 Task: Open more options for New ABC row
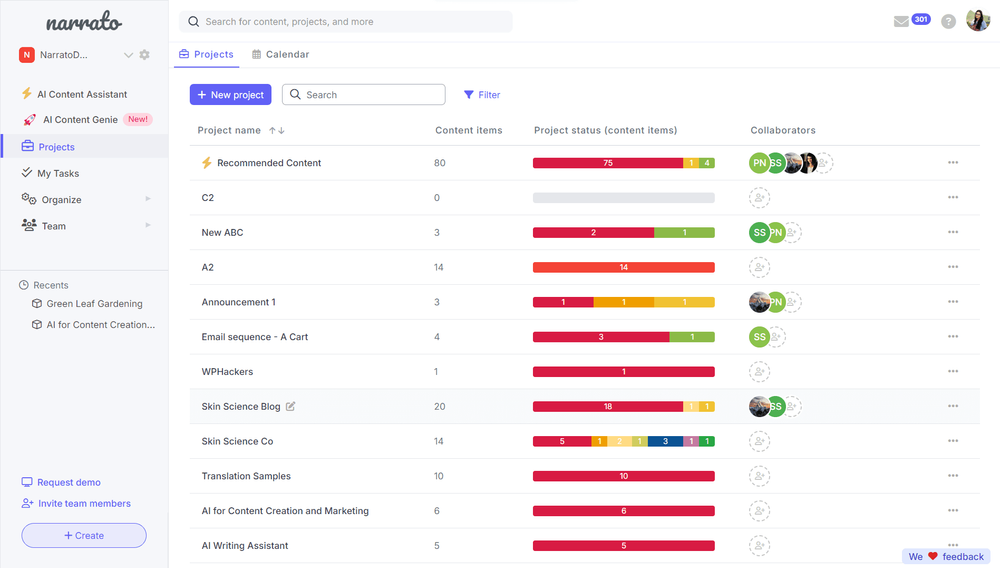[953, 232]
